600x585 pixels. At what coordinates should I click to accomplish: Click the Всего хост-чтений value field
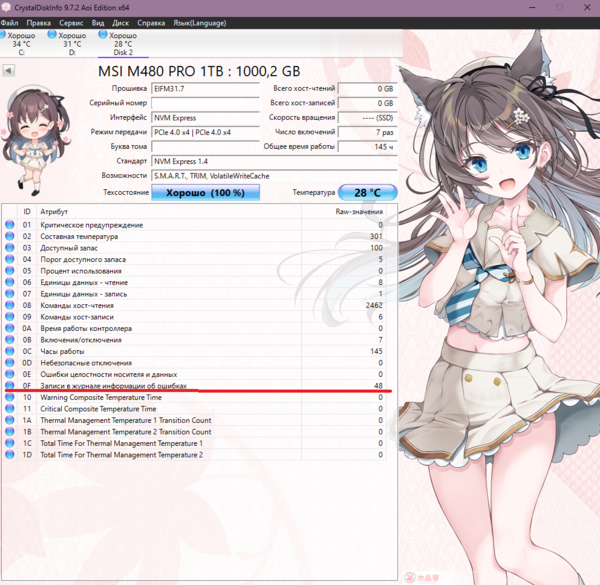[368, 89]
